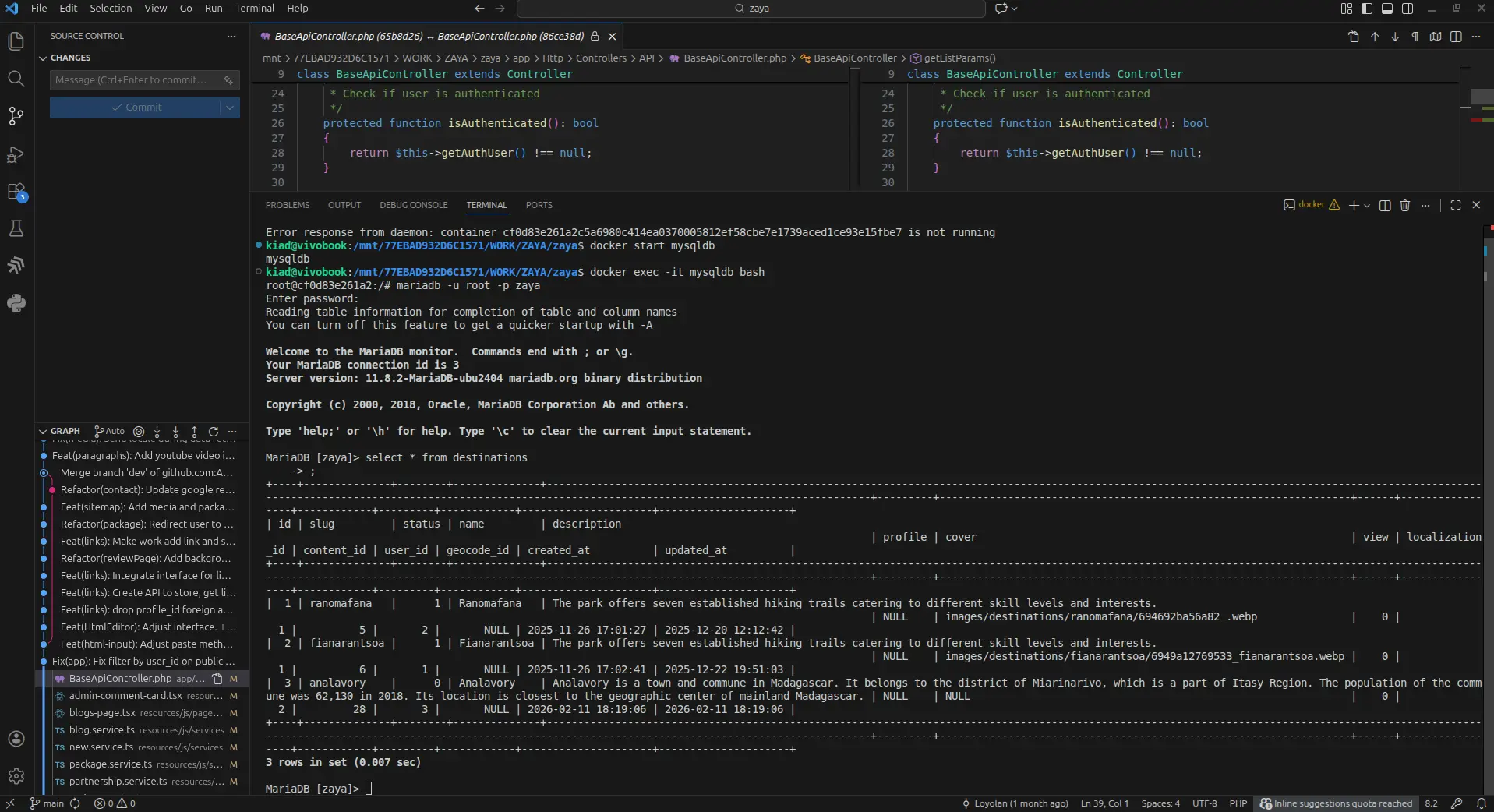Open the Extensions view with badge

(16, 192)
